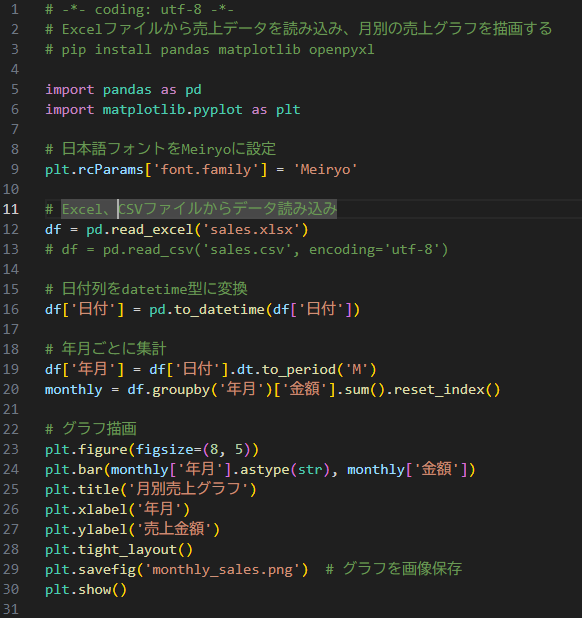Click the commented read_csv line
The image size is (582, 618).
click(x=247, y=249)
